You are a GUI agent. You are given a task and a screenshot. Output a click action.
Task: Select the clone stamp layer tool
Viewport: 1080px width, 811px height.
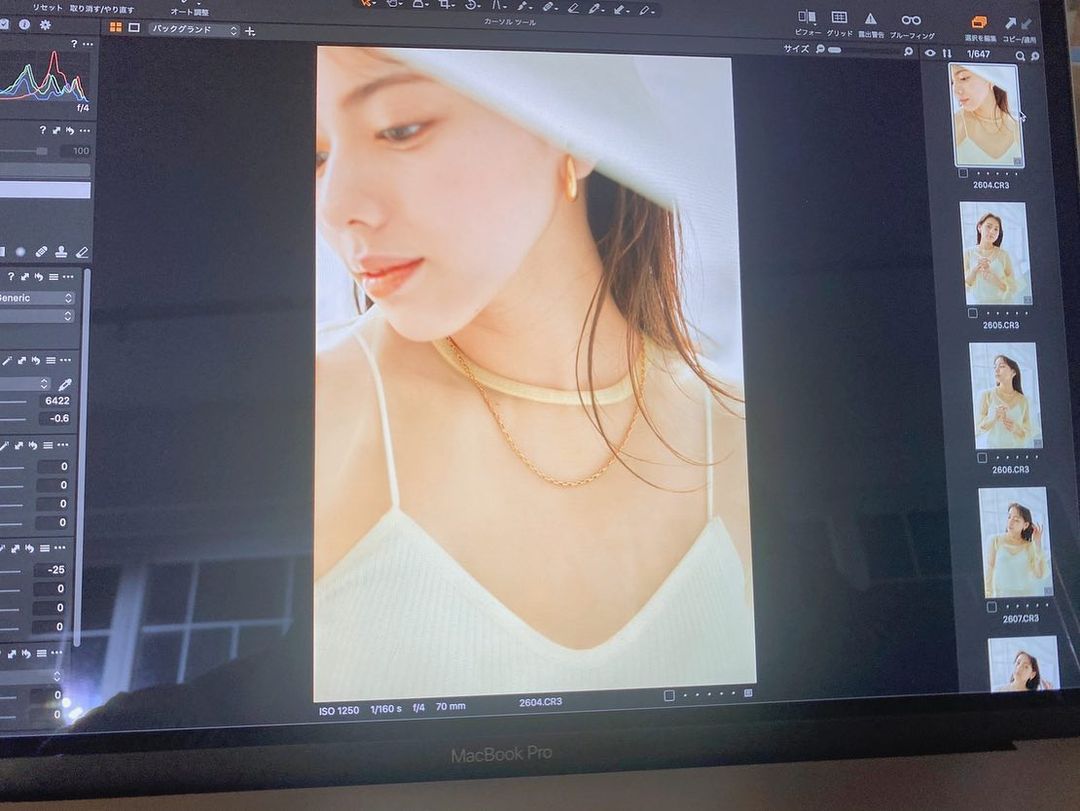[x=61, y=252]
